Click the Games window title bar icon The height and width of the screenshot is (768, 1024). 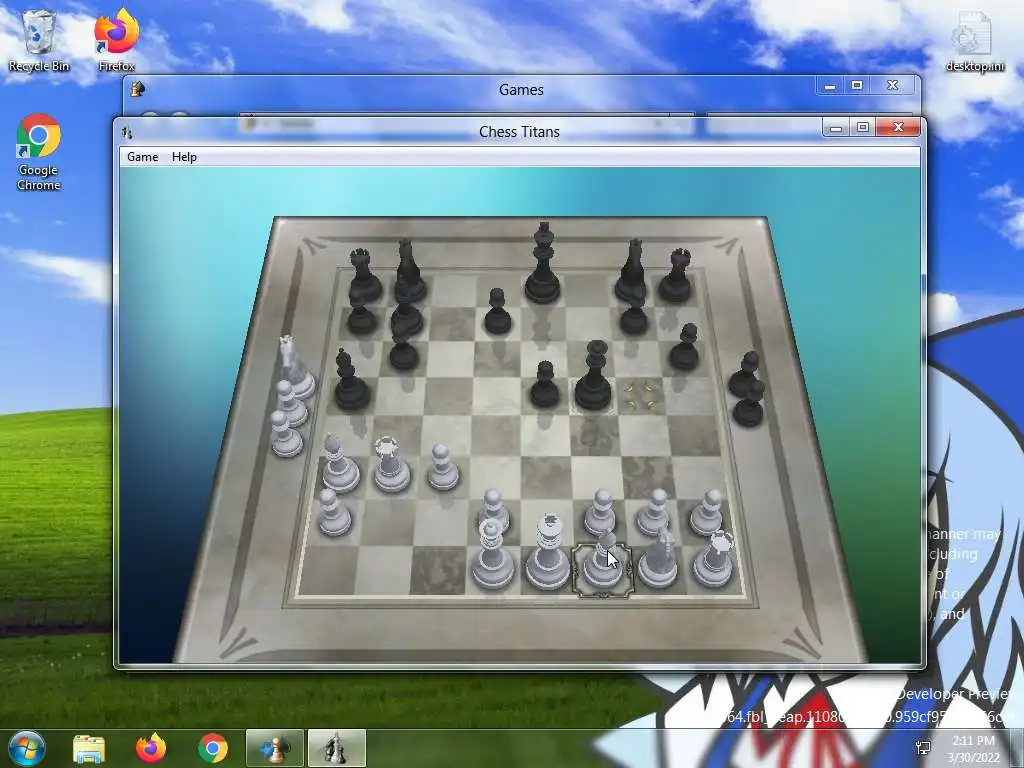(x=137, y=89)
